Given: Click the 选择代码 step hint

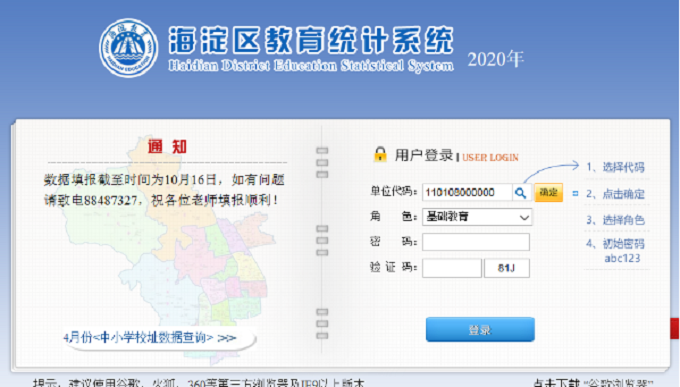Looking at the screenshot, I should (615, 167).
